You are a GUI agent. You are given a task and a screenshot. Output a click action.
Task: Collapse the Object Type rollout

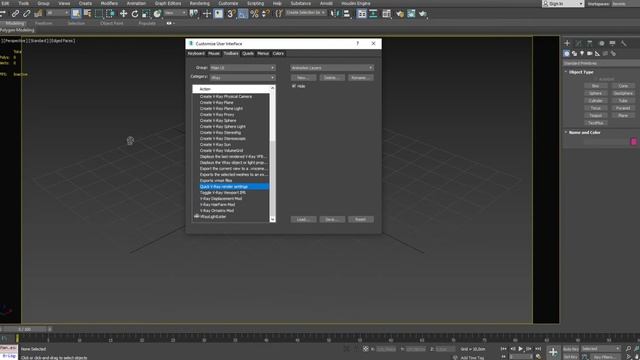point(581,72)
